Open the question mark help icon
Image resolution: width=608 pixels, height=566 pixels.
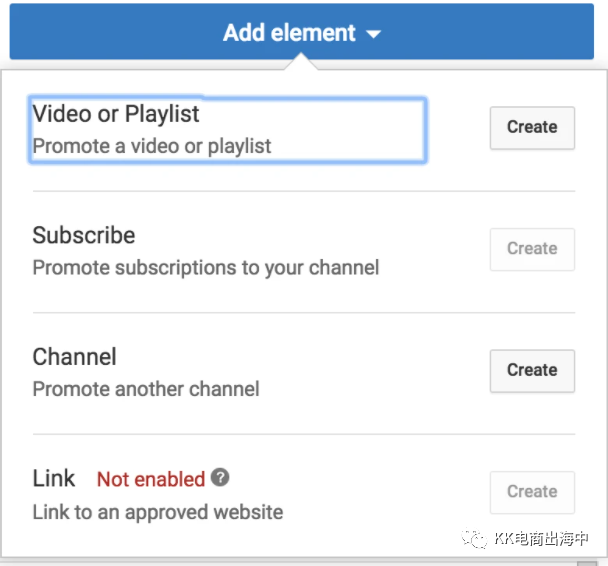(220, 477)
